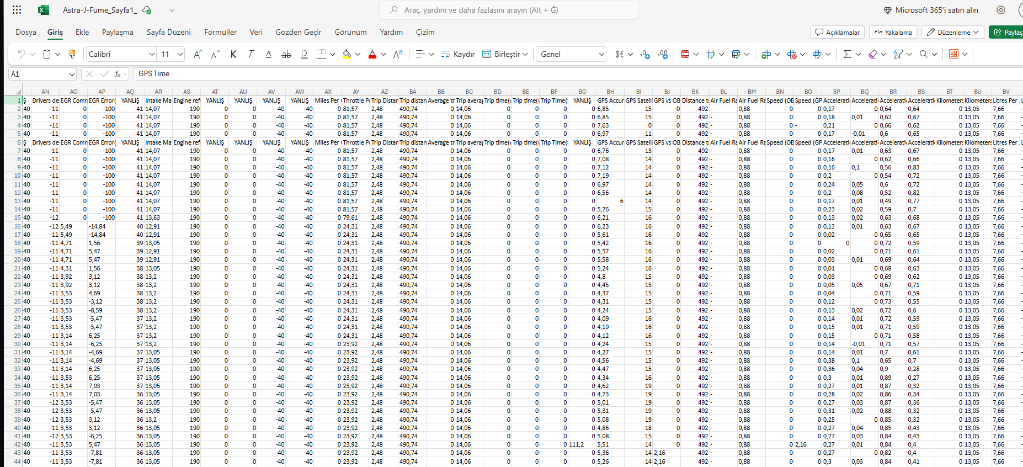Image resolution: width=1023 pixels, height=467 pixels.
Task: Switch to the Çizim tab
Action: point(425,32)
